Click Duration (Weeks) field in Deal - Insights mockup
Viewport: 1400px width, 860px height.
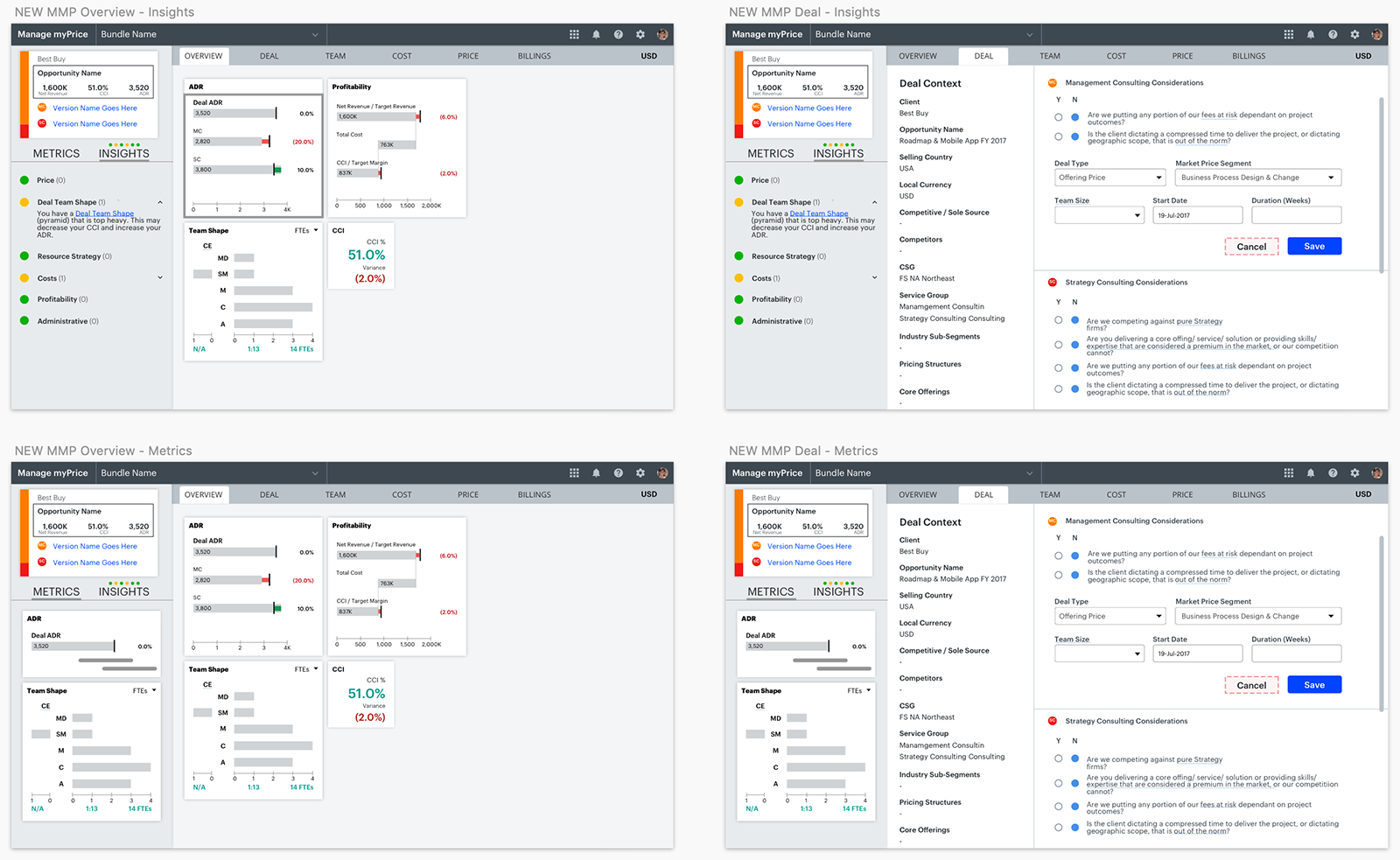click(x=1297, y=215)
